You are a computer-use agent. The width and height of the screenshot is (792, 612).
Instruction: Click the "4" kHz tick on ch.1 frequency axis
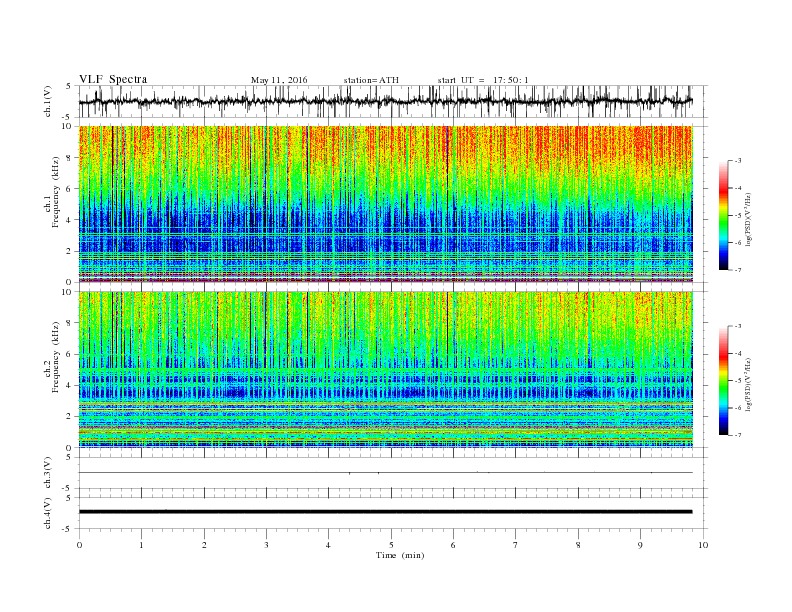tap(70, 220)
